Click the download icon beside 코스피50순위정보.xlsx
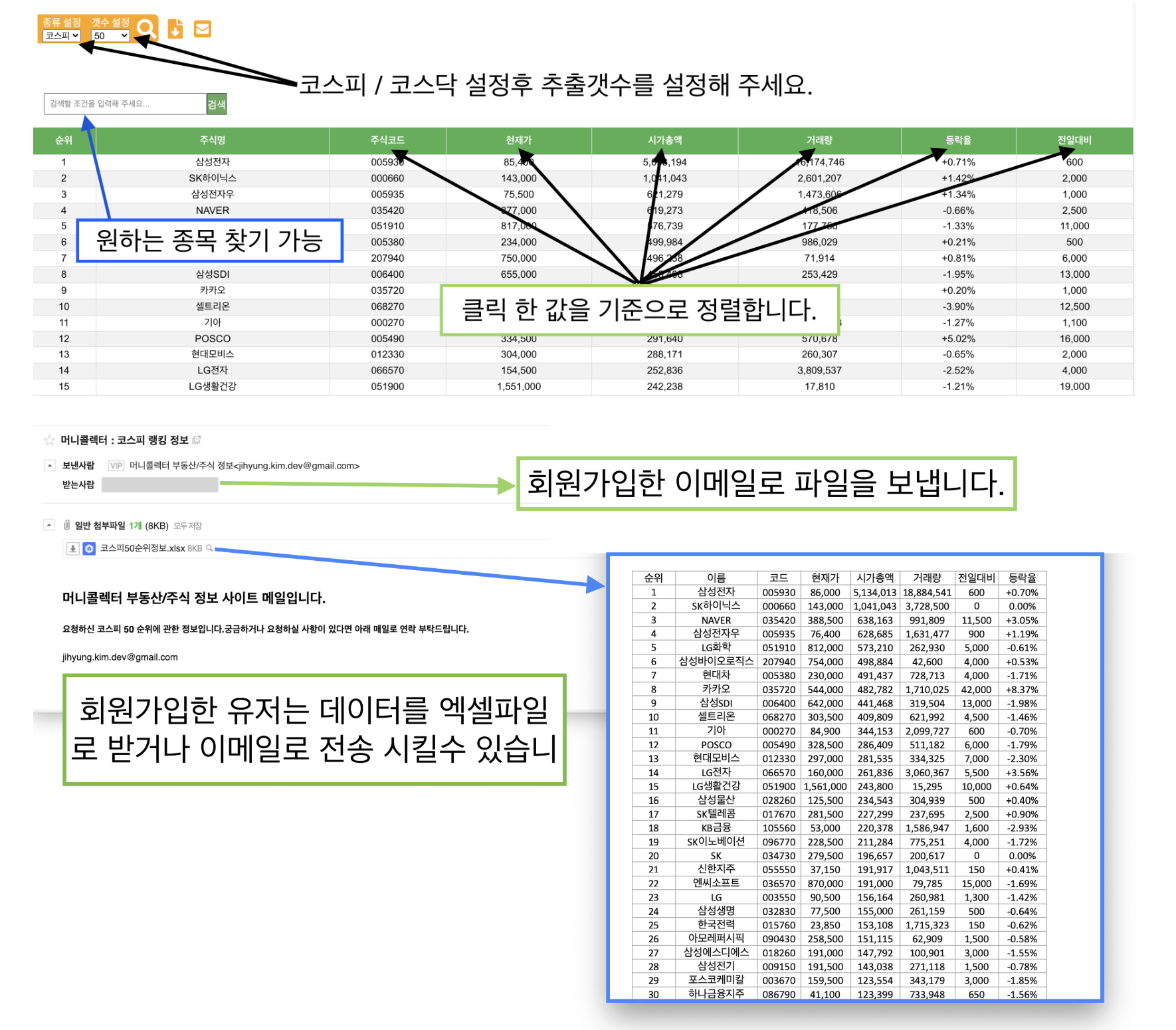 pyautogui.click(x=73, y=548)
